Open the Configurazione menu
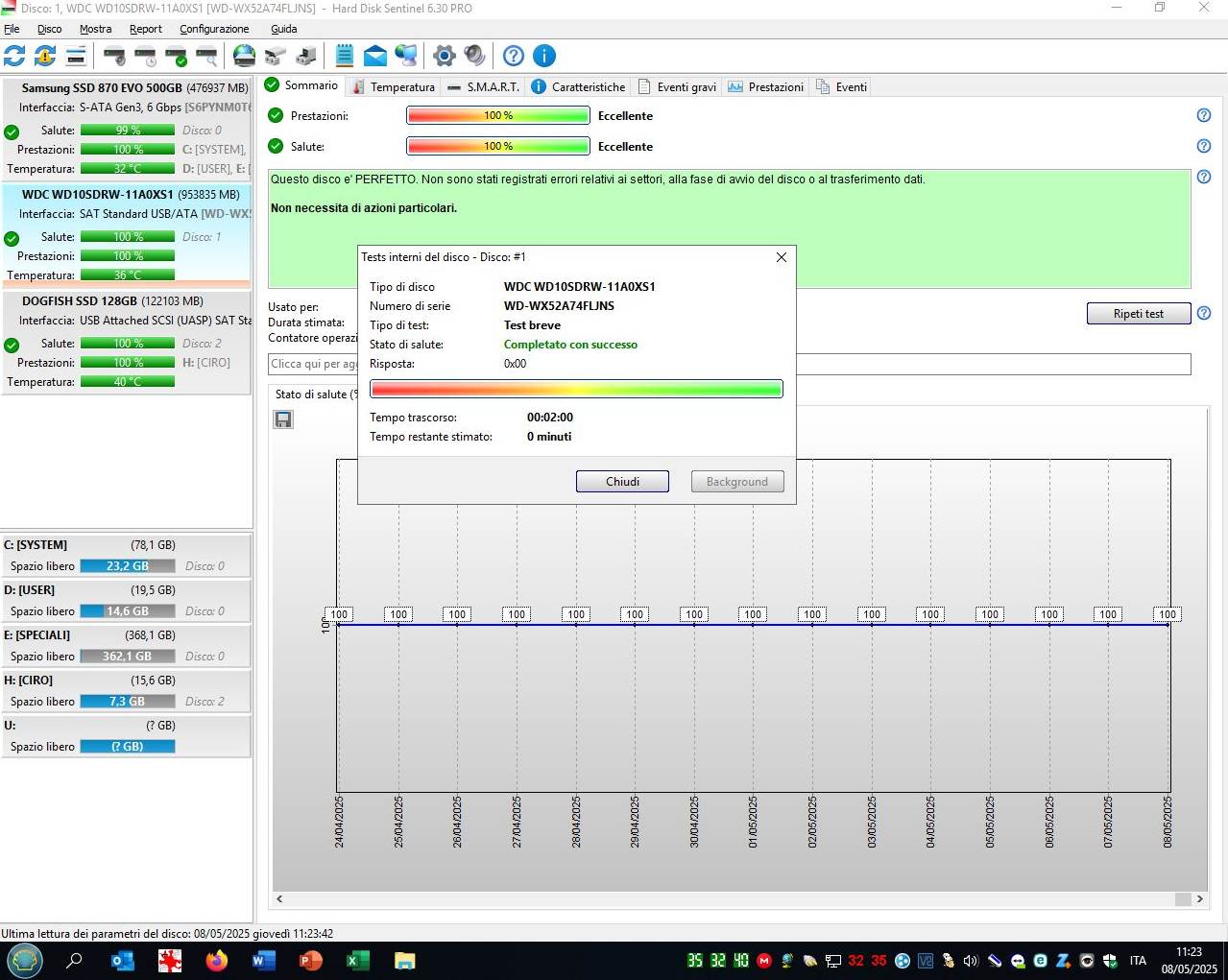The image size is (1228, 980). pyautogui.click(x=214, y=29)
